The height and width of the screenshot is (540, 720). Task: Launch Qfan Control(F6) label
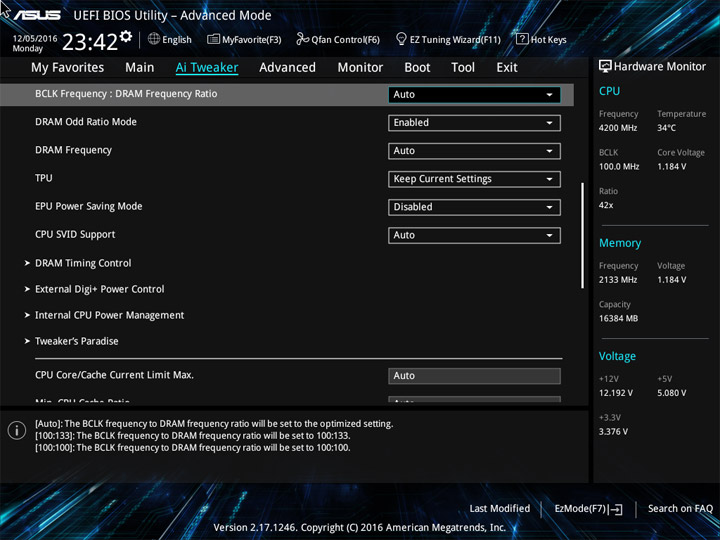tap(346, 40)
